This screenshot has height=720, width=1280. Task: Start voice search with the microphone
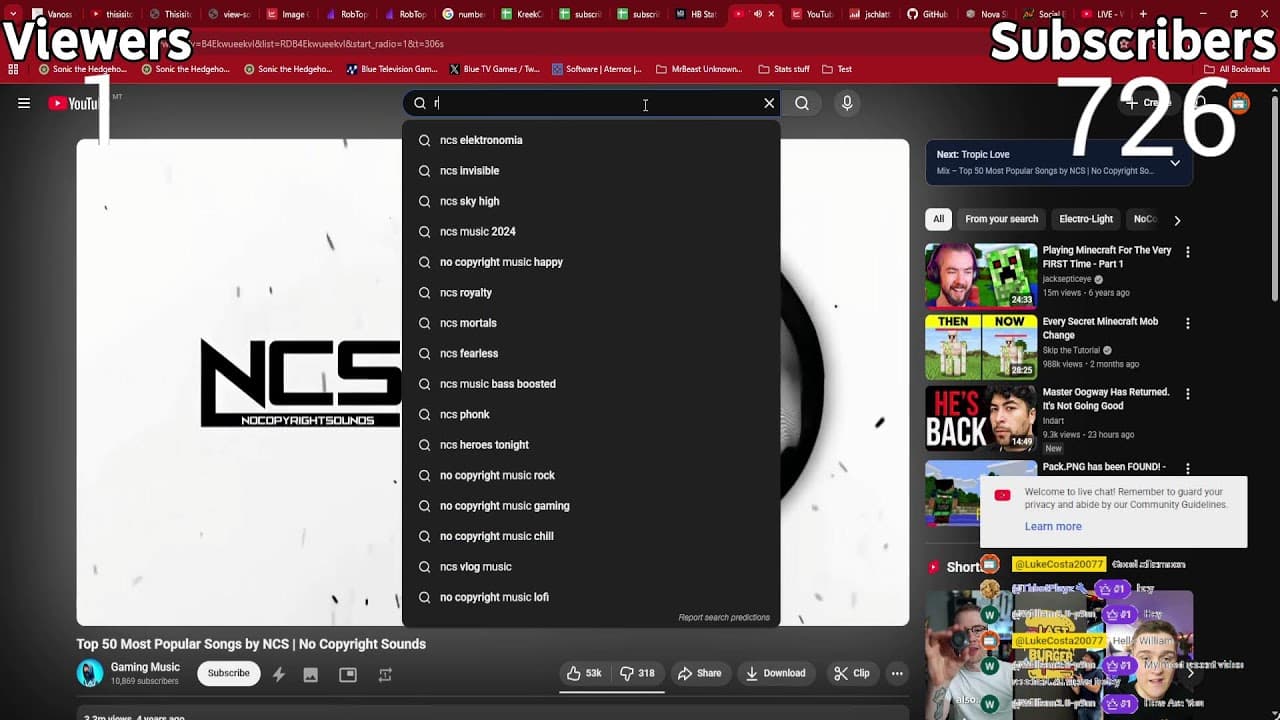pos(847,103)
